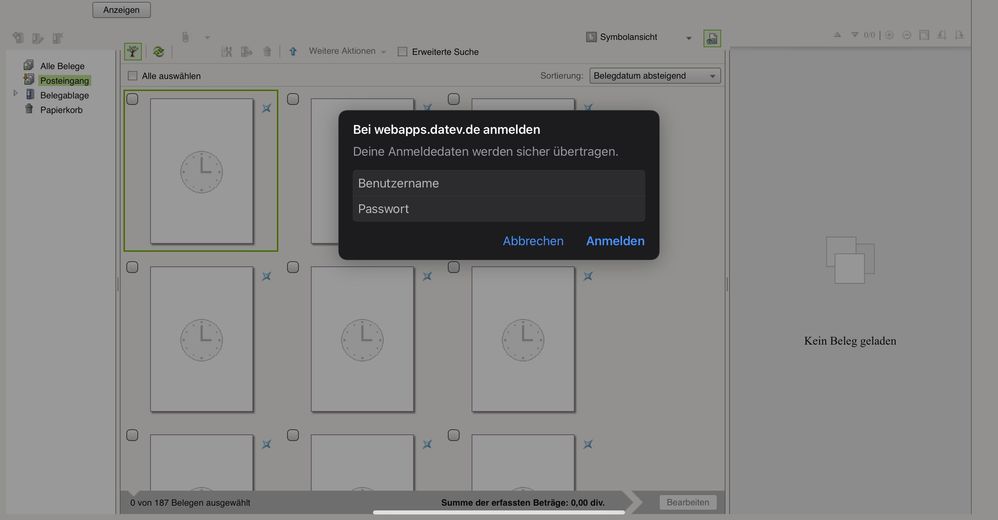Click the rotate right icon in preview toolbar
The height and width of the screenshot is (520, 998).
pyautogui.click(x=959, y=35)
